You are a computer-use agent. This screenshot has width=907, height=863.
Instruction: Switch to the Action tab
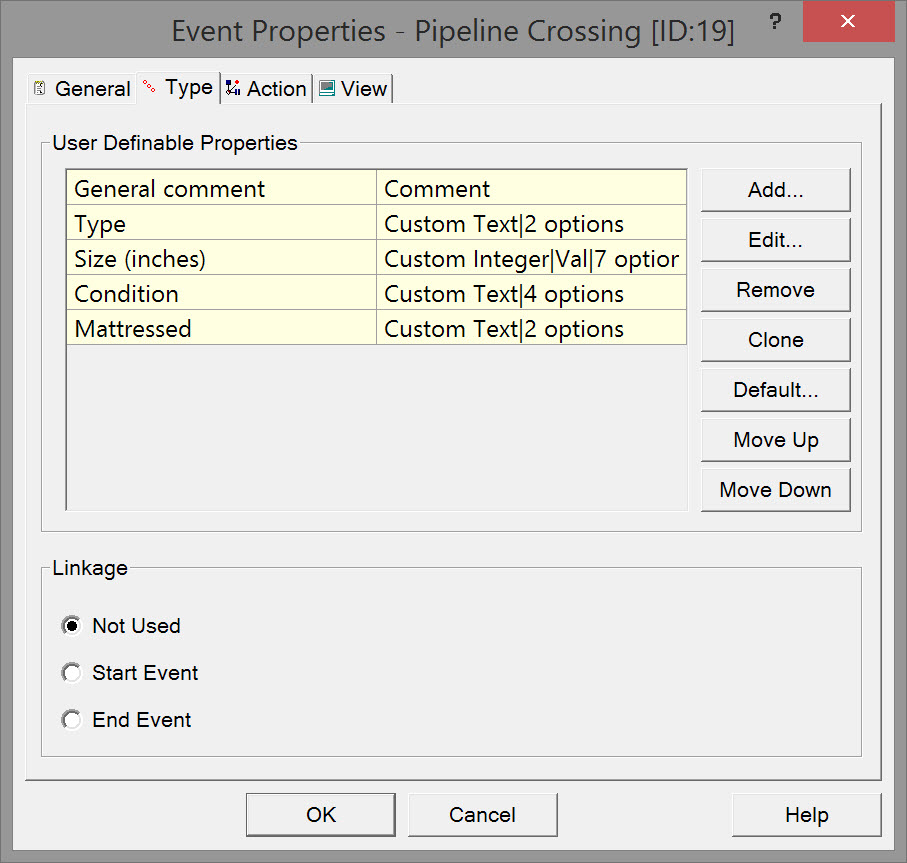(266, 89)
